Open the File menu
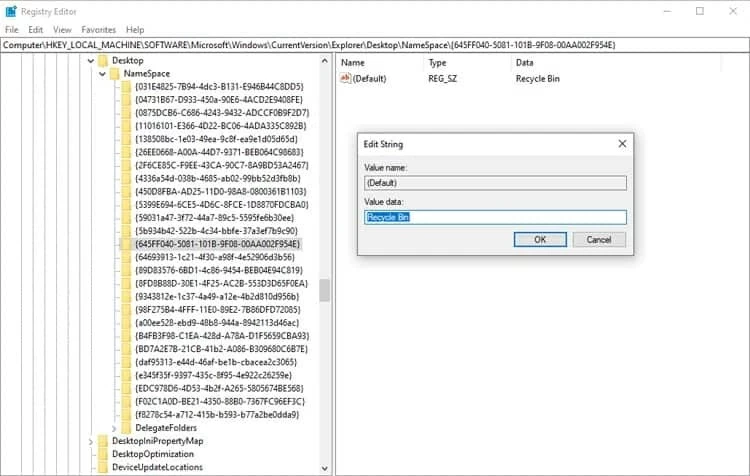Image resolution: width=750 pixels, height=476 pixels. coord(12,30)
